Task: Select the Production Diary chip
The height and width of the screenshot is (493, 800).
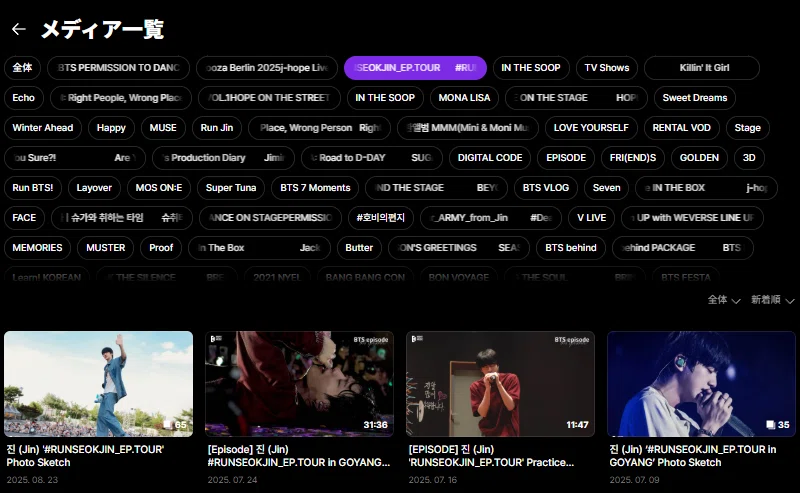Action: pyautogui.click(x=223, y=158)
